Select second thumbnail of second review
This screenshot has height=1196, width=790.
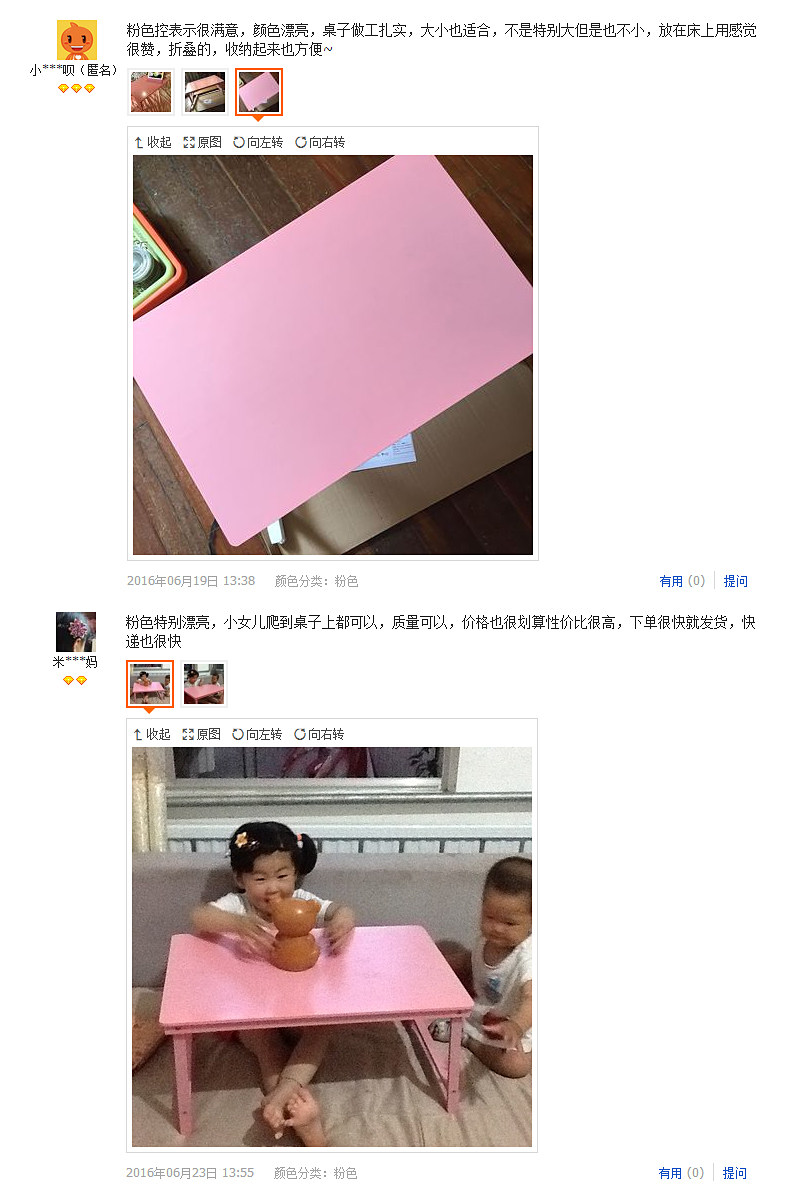tap(204, 684)
